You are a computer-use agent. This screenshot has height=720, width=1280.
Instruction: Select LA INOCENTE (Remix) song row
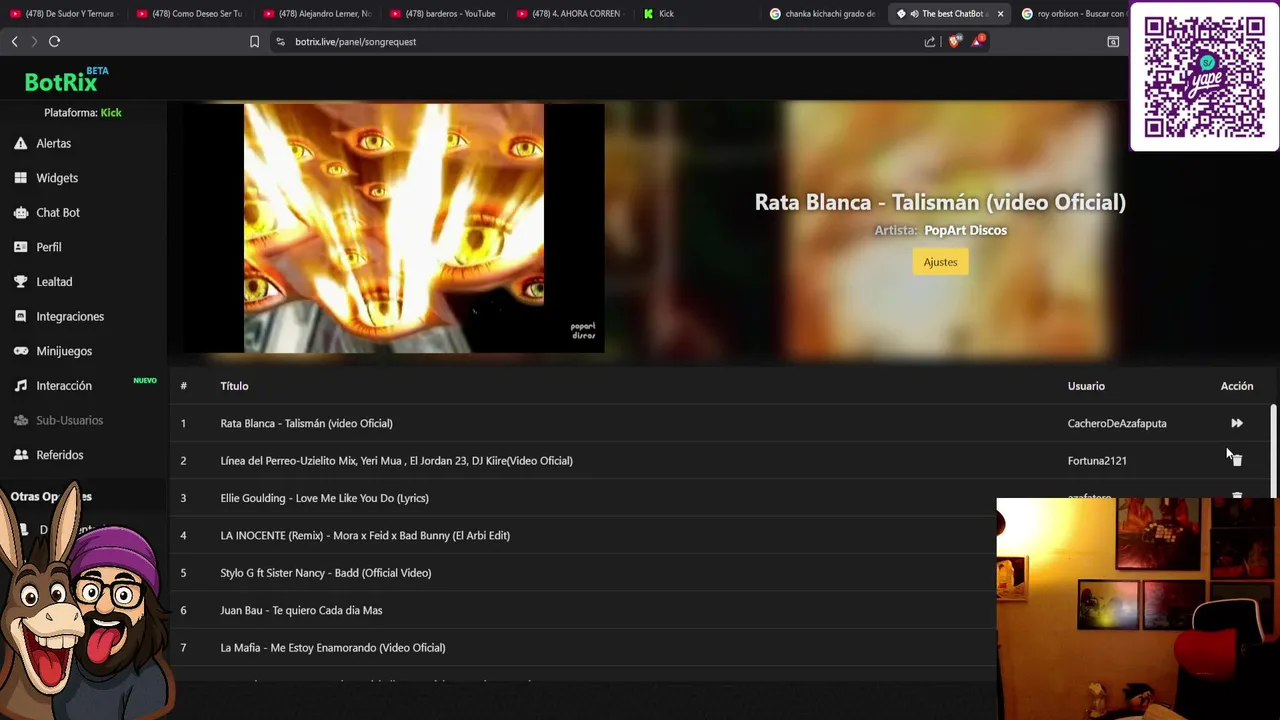tap(365, 535)
